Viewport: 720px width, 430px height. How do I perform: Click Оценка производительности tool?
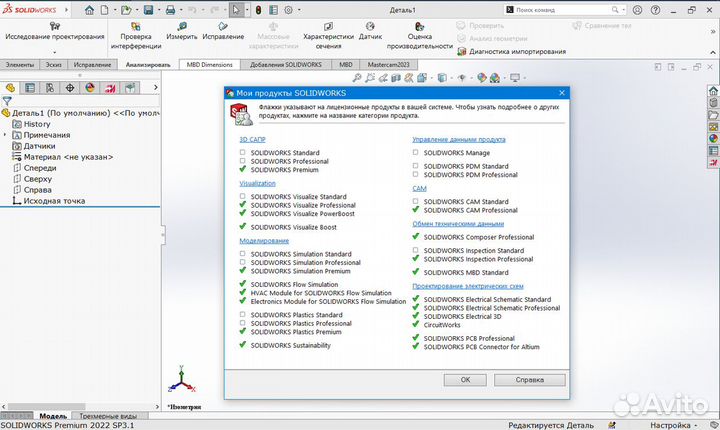click(420, 35)
